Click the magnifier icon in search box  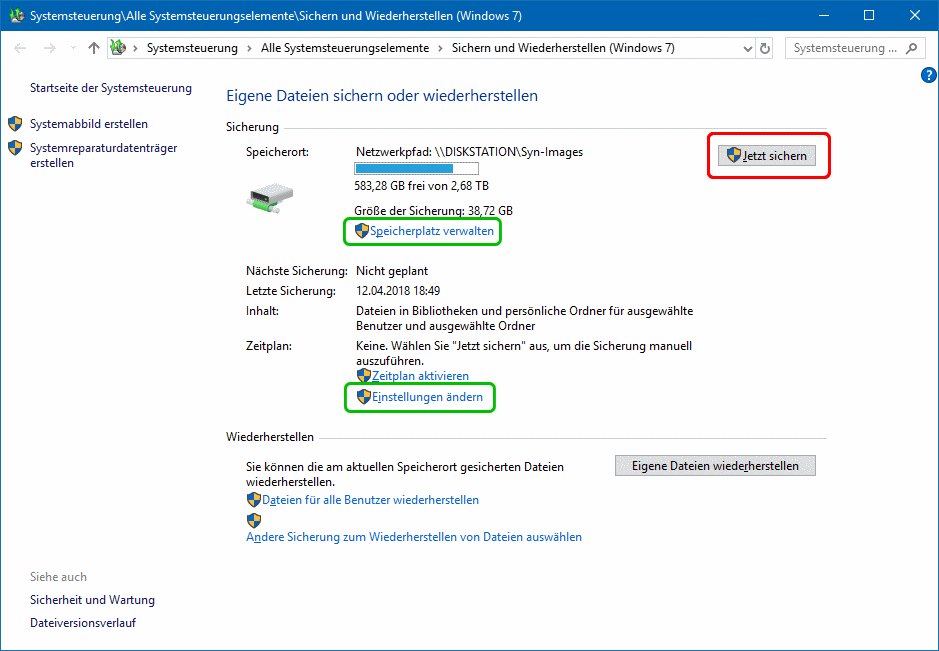(911, 48)
